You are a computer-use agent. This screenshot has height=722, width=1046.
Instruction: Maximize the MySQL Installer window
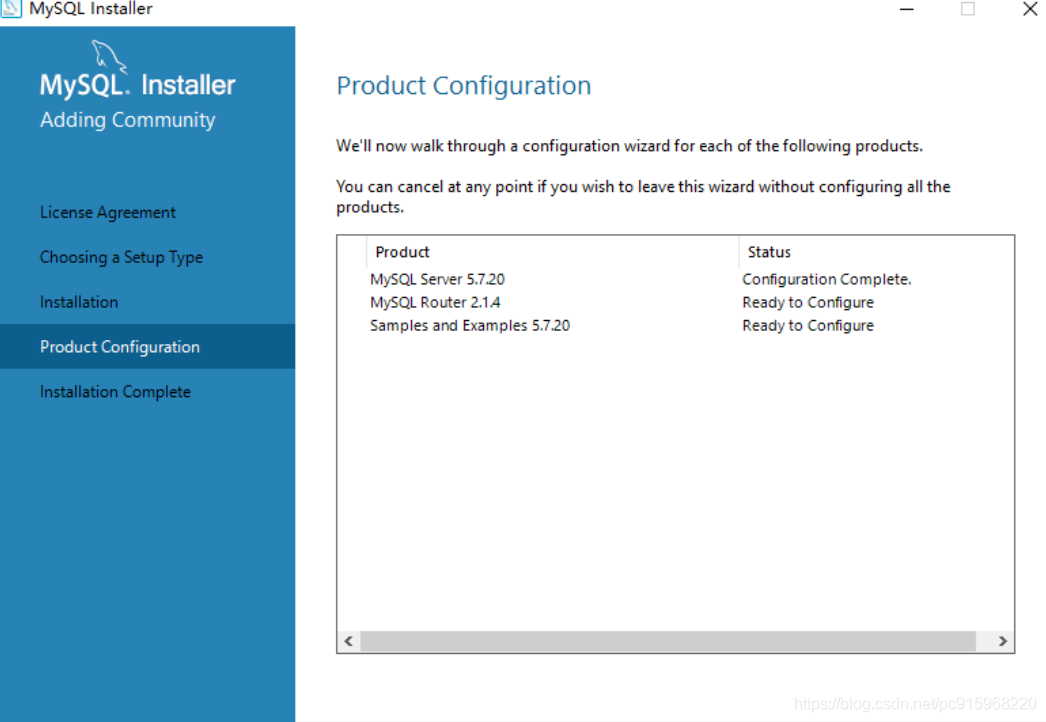967,9
